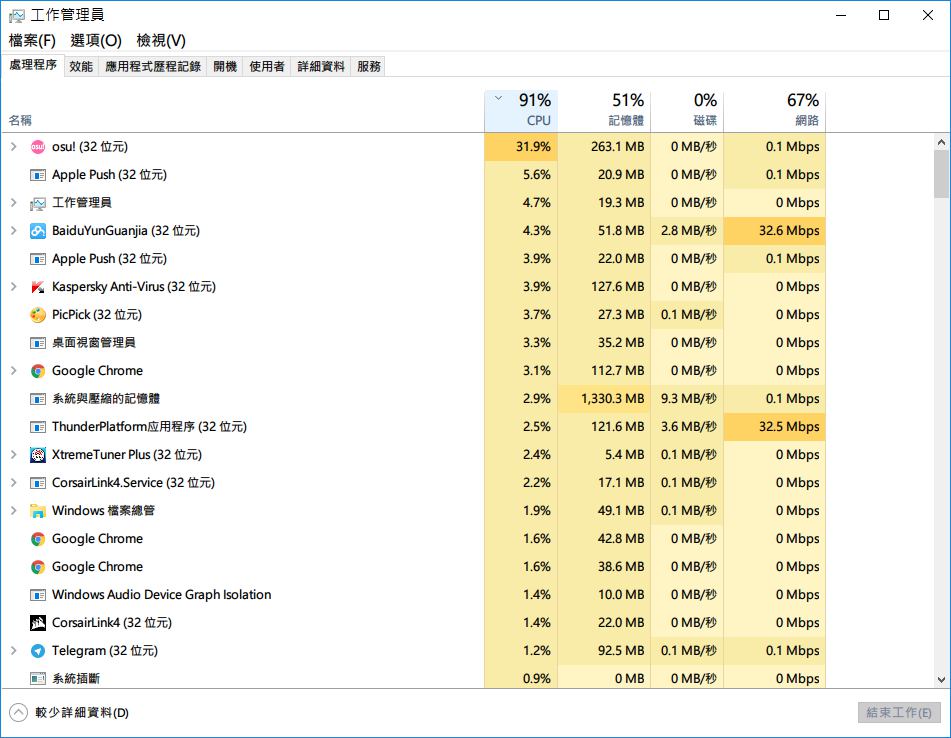
Task: Click the 2.8 MB/秒 disk cell
Action: tap(687, 231)
